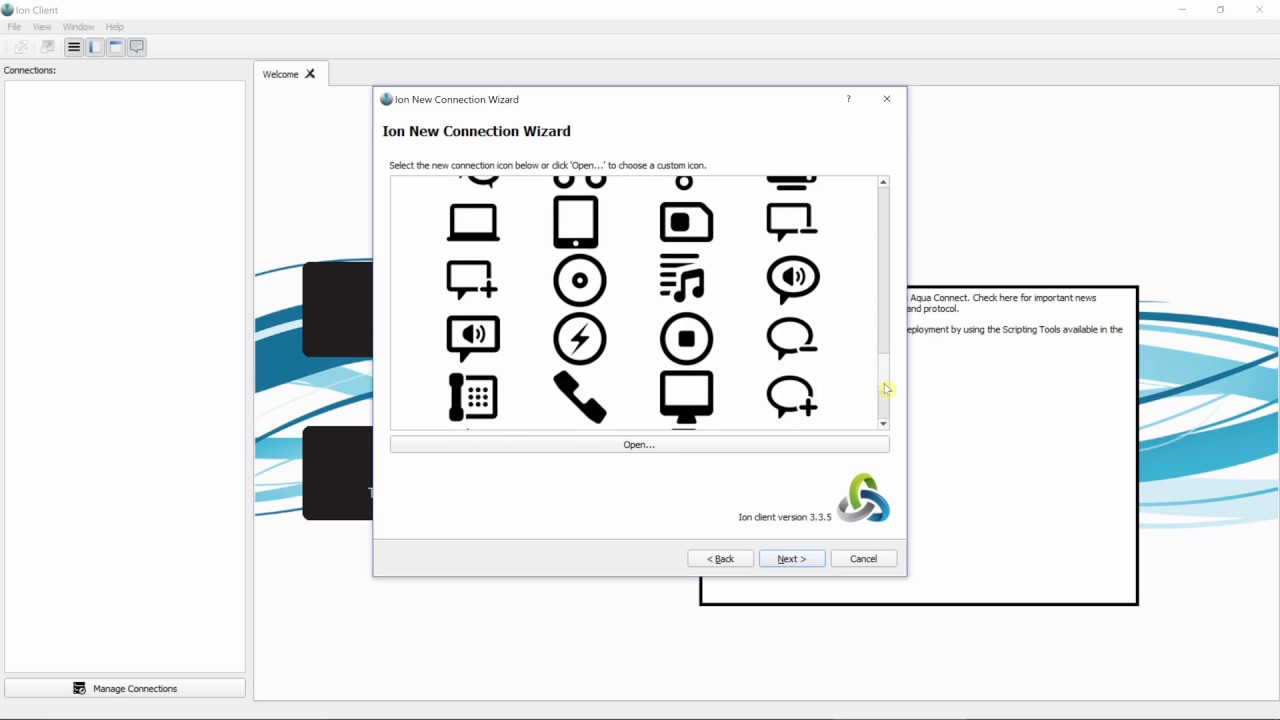Pick the square chat bubble with minus icon
This screenshot has height=720, width=1280.
(791, 223)
